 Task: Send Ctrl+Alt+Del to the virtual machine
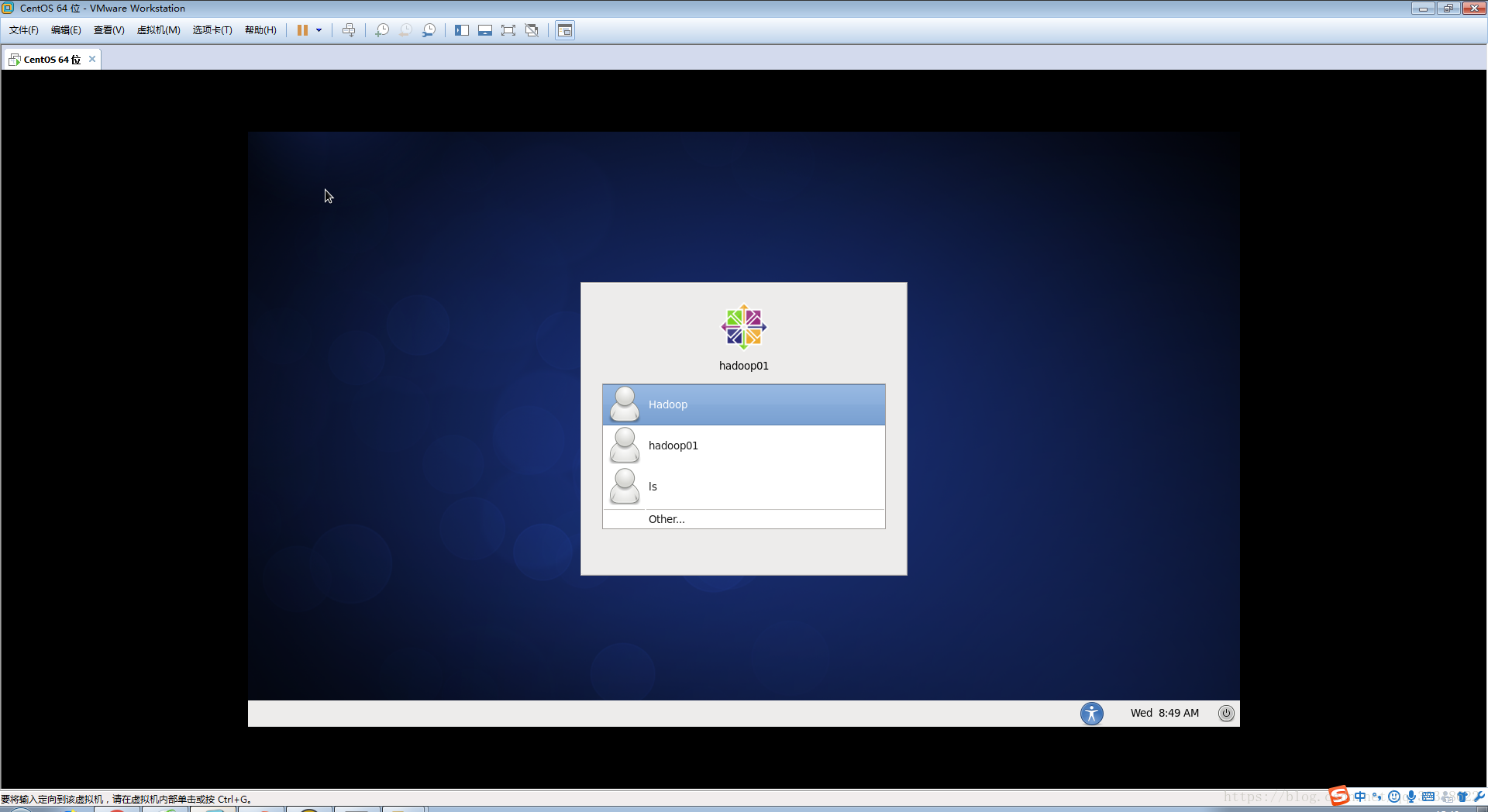(349, 30)
